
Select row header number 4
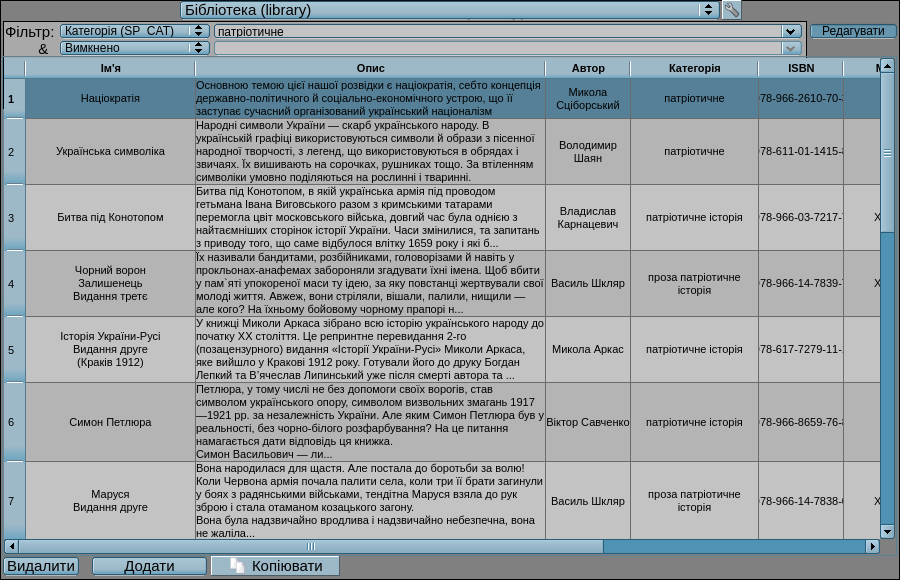coord(14,284)
